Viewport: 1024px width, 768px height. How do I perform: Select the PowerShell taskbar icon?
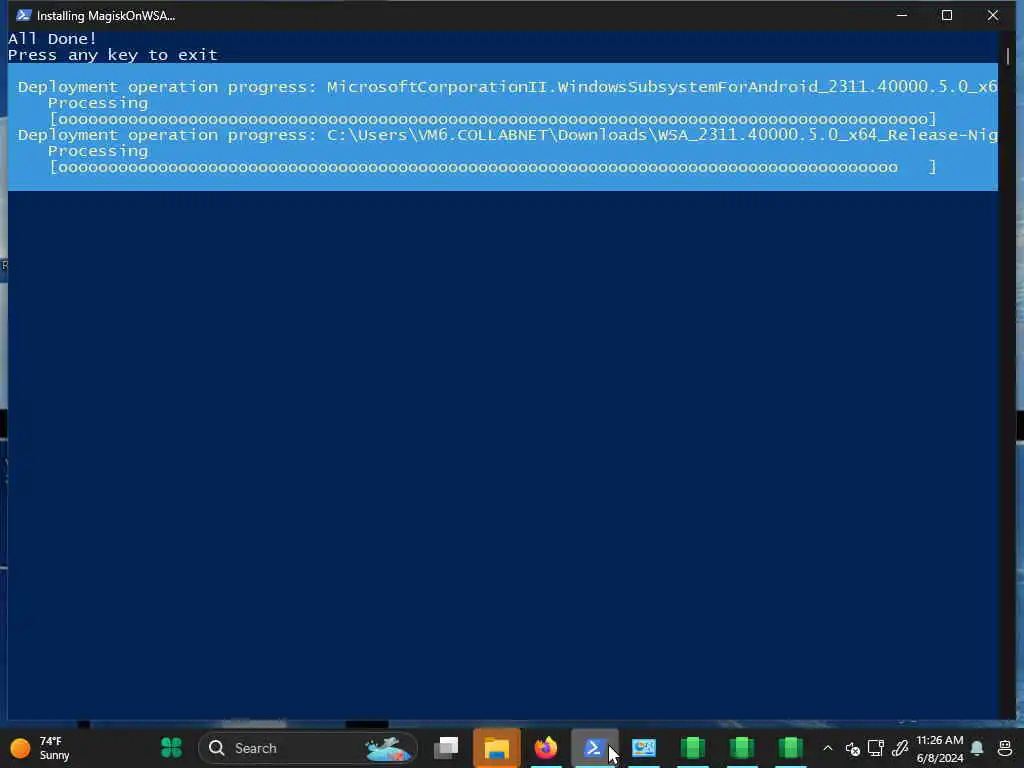tap(594, 748)
